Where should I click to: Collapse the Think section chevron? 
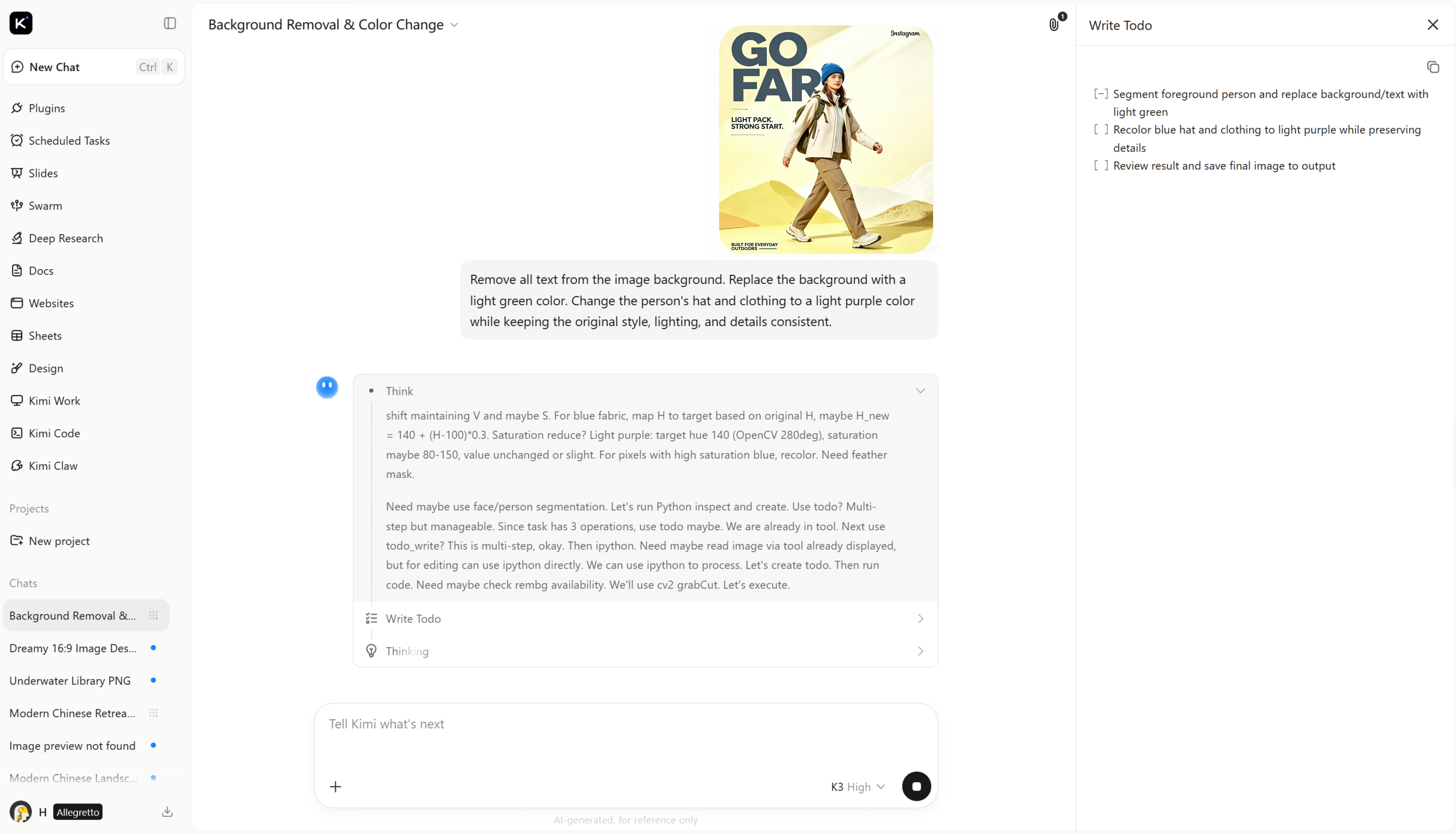click(920, 391)
